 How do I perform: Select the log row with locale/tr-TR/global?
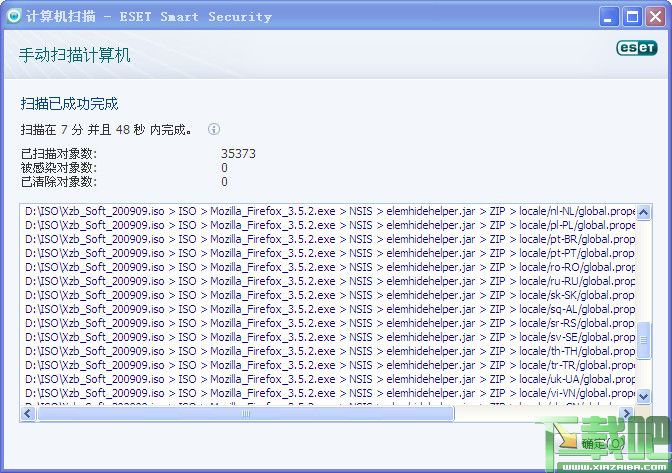(x=330, y=365)
